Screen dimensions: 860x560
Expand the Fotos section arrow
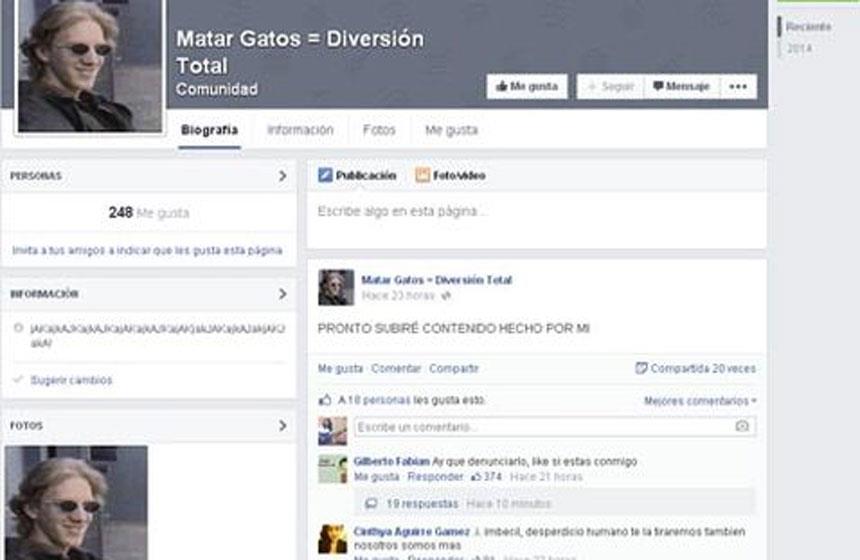click(282, 425)
